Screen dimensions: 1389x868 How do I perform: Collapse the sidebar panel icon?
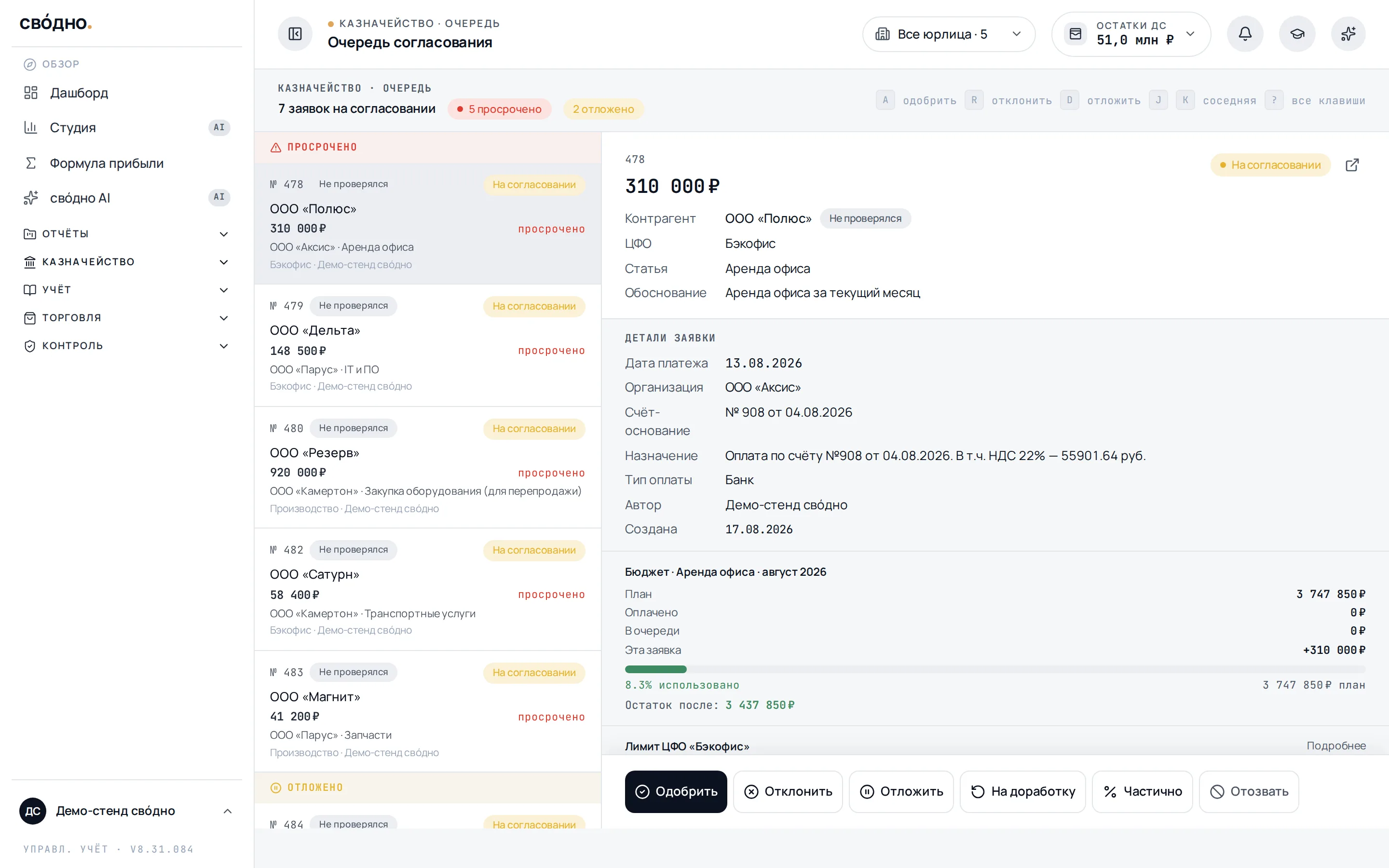(295, 34)
